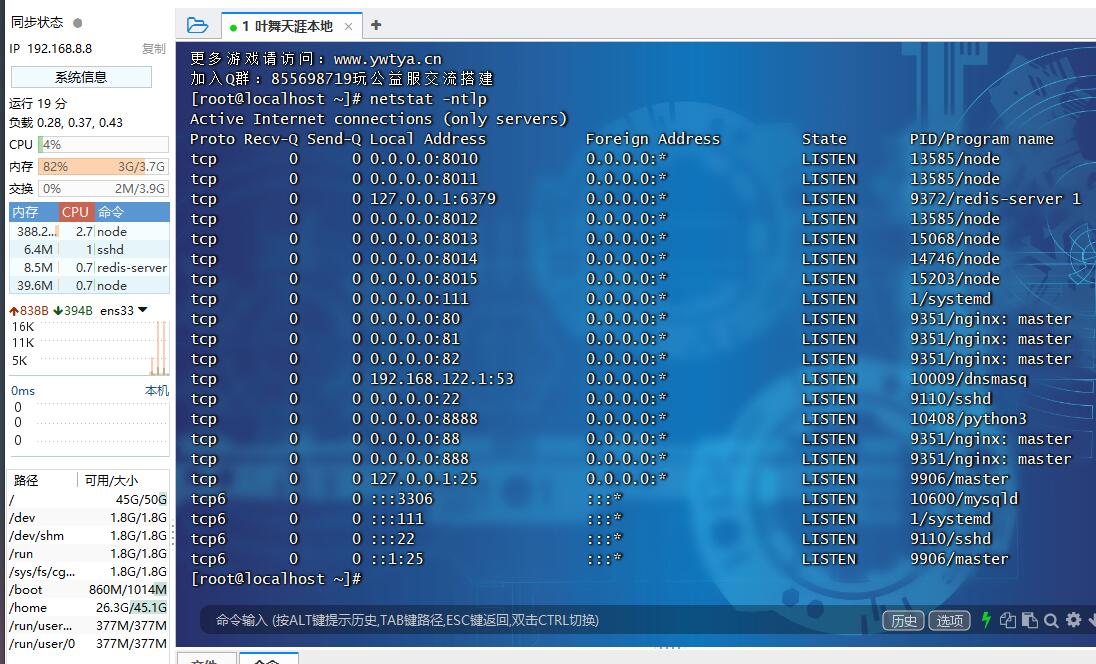Image resolution: width=1096 pixels, height=664 pixels.
Task: Open the 选项 button
Action: coord(949,620)
